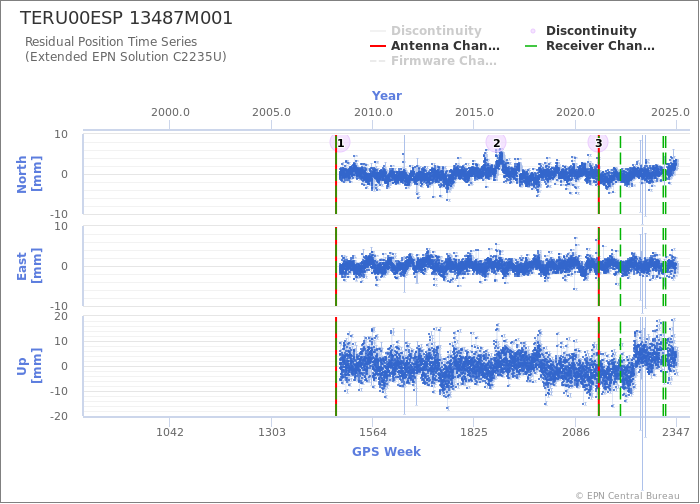The height and width of the screenshot is (504, 700).
Task: Toggle the Discontinuity marker legend entry
Action: pyautogui.click(x=583, y=30)
